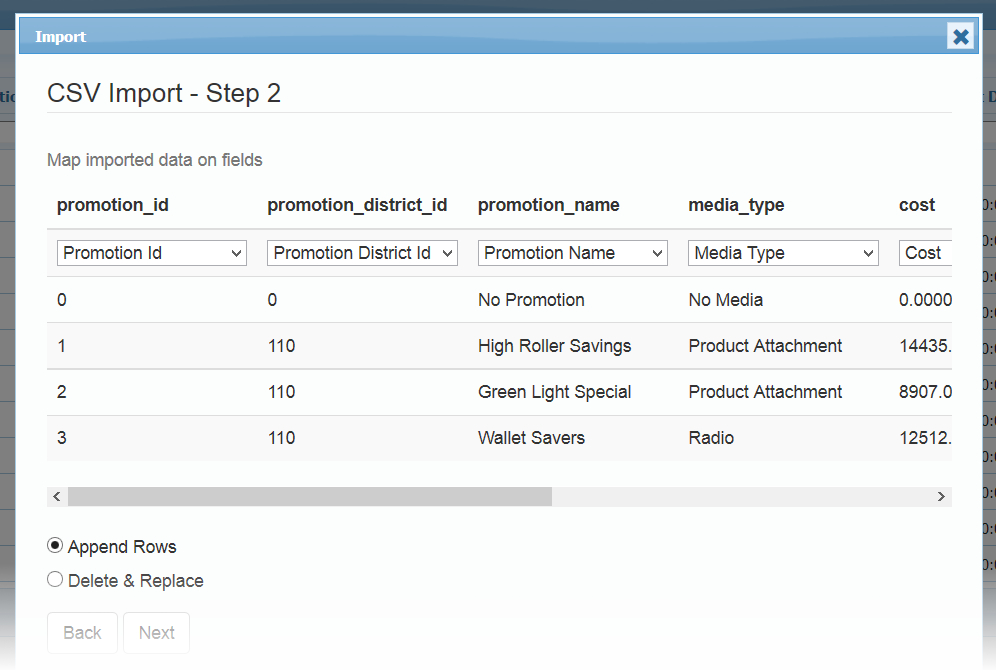Select the High Roller Savings row cell
This screenshot has height=670, width=996.
pos(554,346)
